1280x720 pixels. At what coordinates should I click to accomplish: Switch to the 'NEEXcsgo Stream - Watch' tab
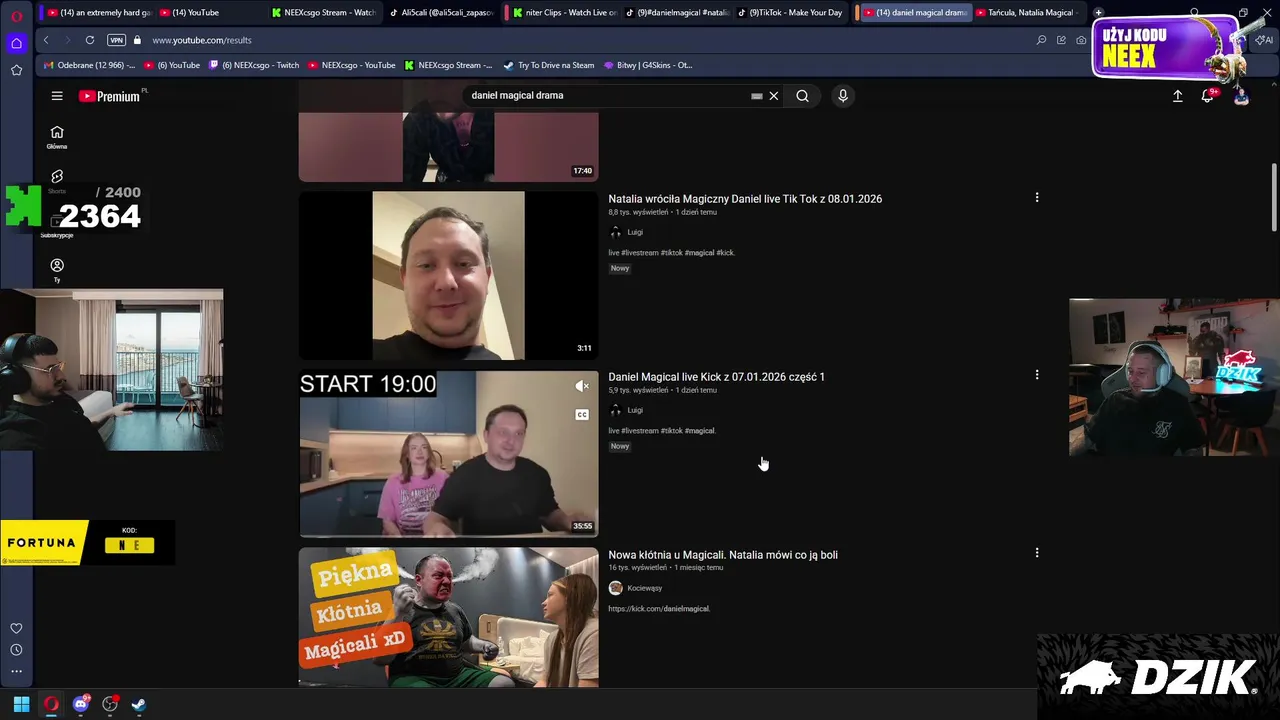click(325, 13)
